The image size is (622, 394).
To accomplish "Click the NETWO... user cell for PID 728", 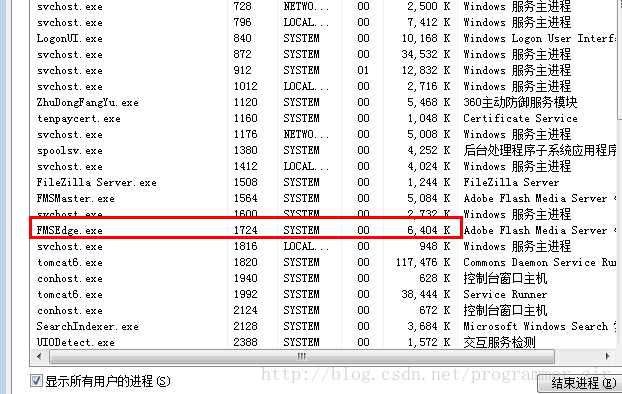I will (x=306, y=7).
